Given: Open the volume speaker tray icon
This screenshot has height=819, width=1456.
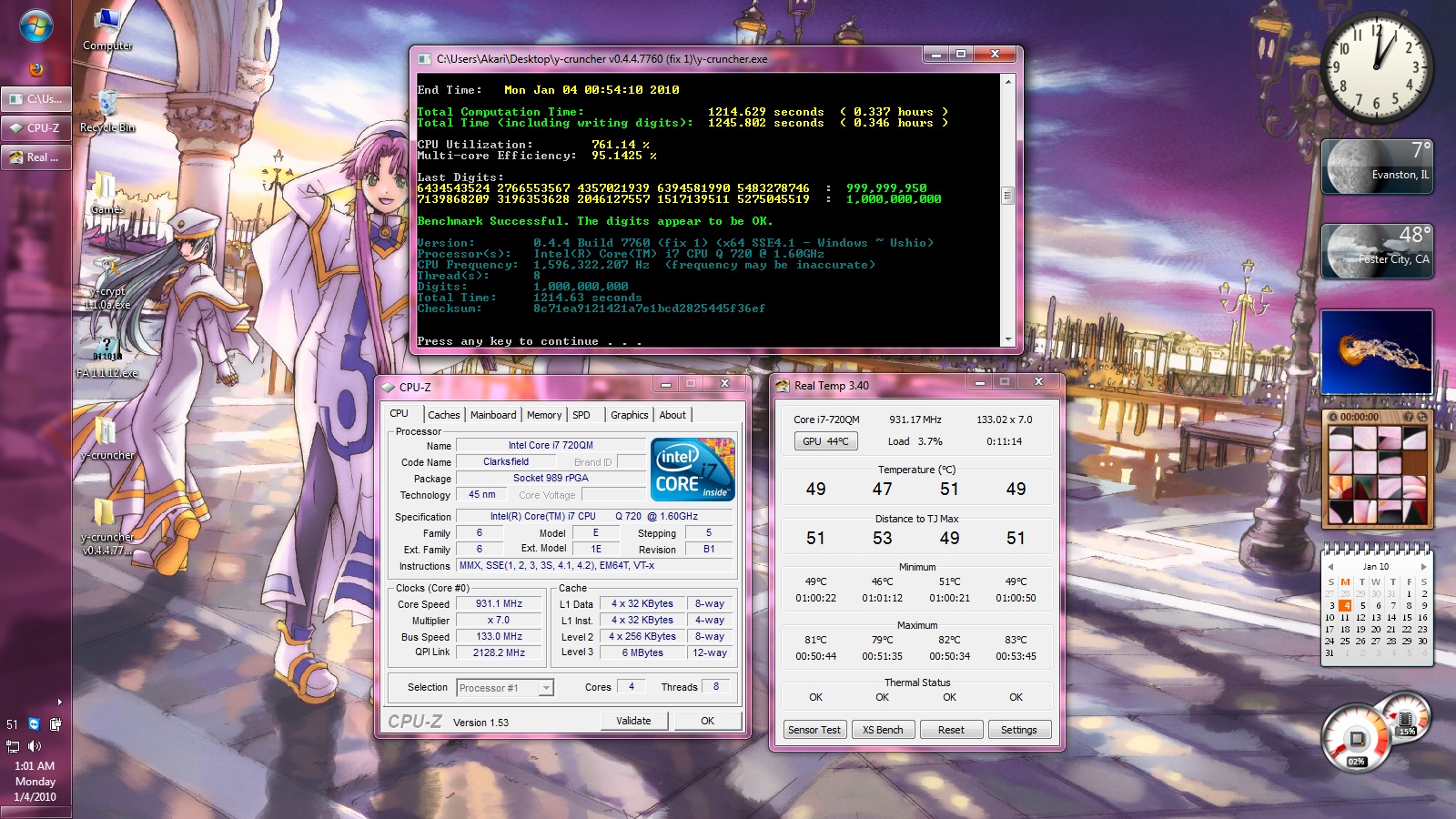Looking at the screenshot, I should coord(35,746).
